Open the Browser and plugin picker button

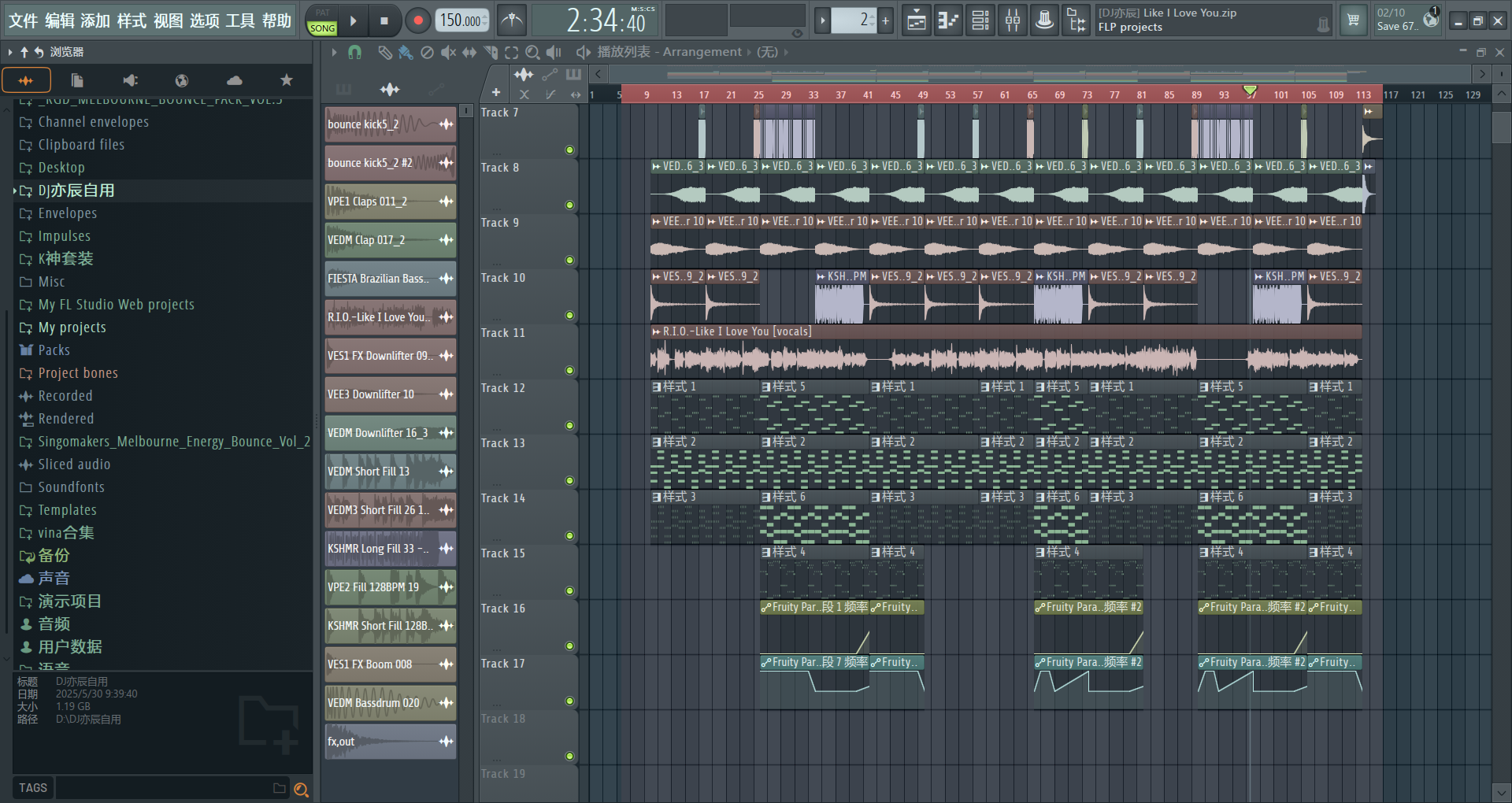click(1077, 20)
